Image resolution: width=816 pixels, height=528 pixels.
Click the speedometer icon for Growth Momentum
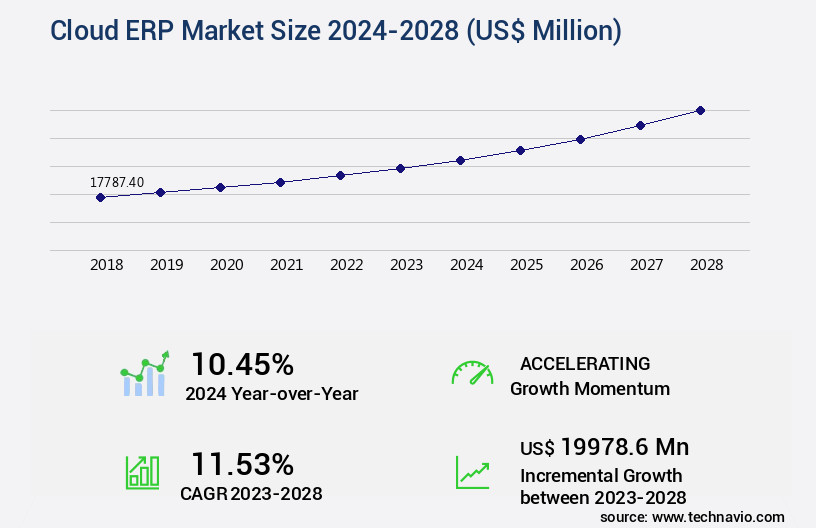click(x=472, y=373)
